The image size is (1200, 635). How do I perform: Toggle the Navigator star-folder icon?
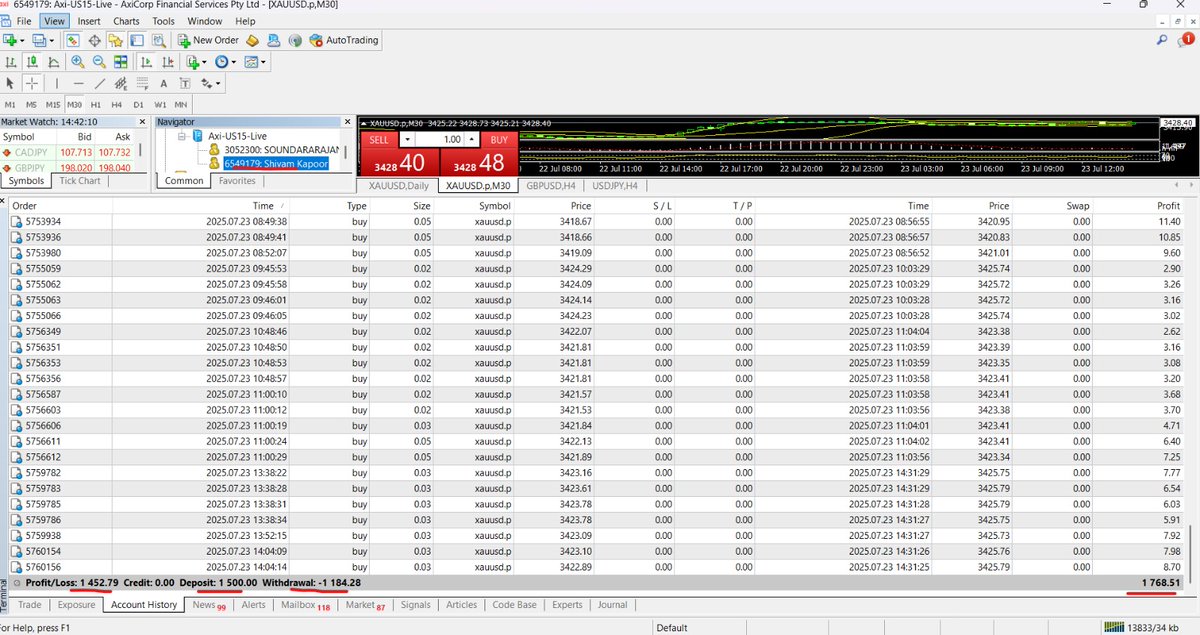(116, 40)
